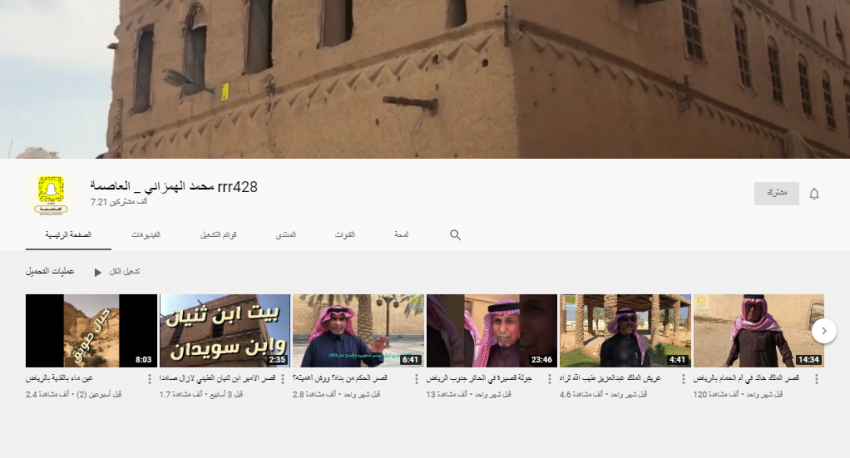Open three-dot menu for the 4:41 video
This screenshot has width=850, height=458.
[x=684, y=380]
